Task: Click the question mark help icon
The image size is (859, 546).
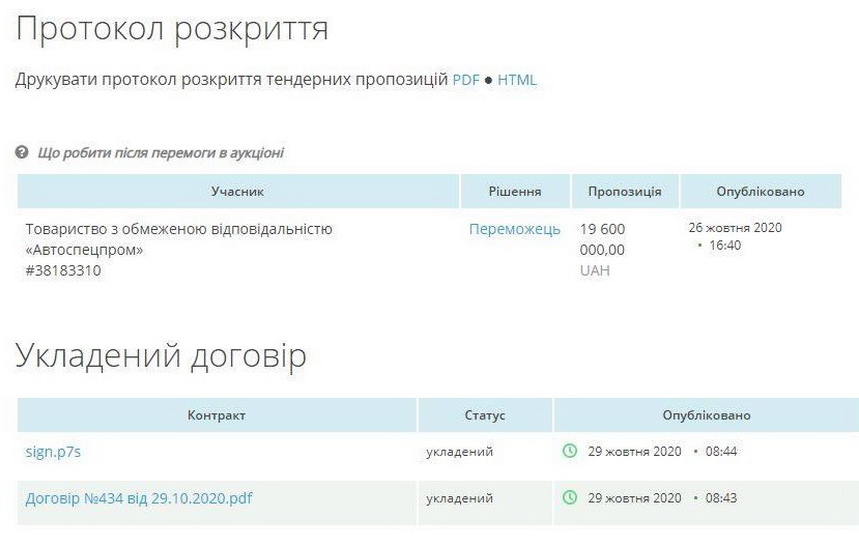Action: [22, 153]
